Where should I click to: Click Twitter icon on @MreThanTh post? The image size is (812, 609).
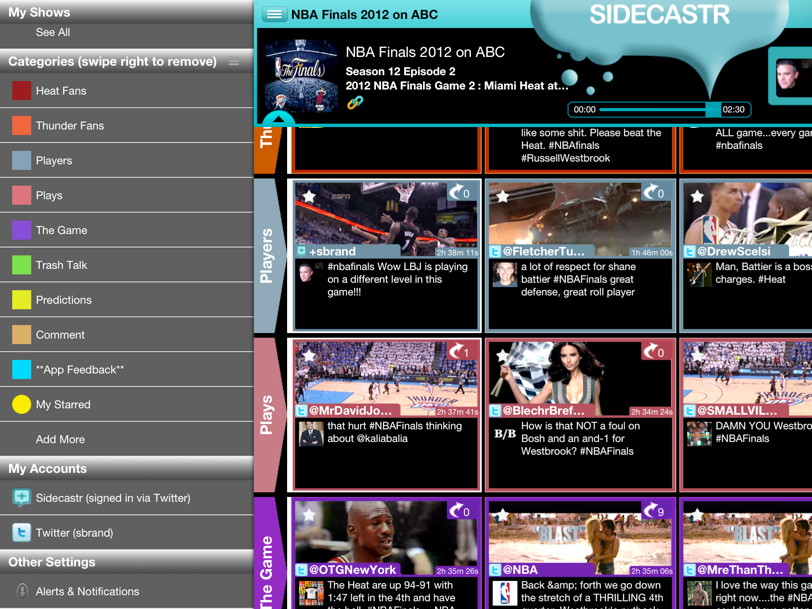(x=689, y=570)
